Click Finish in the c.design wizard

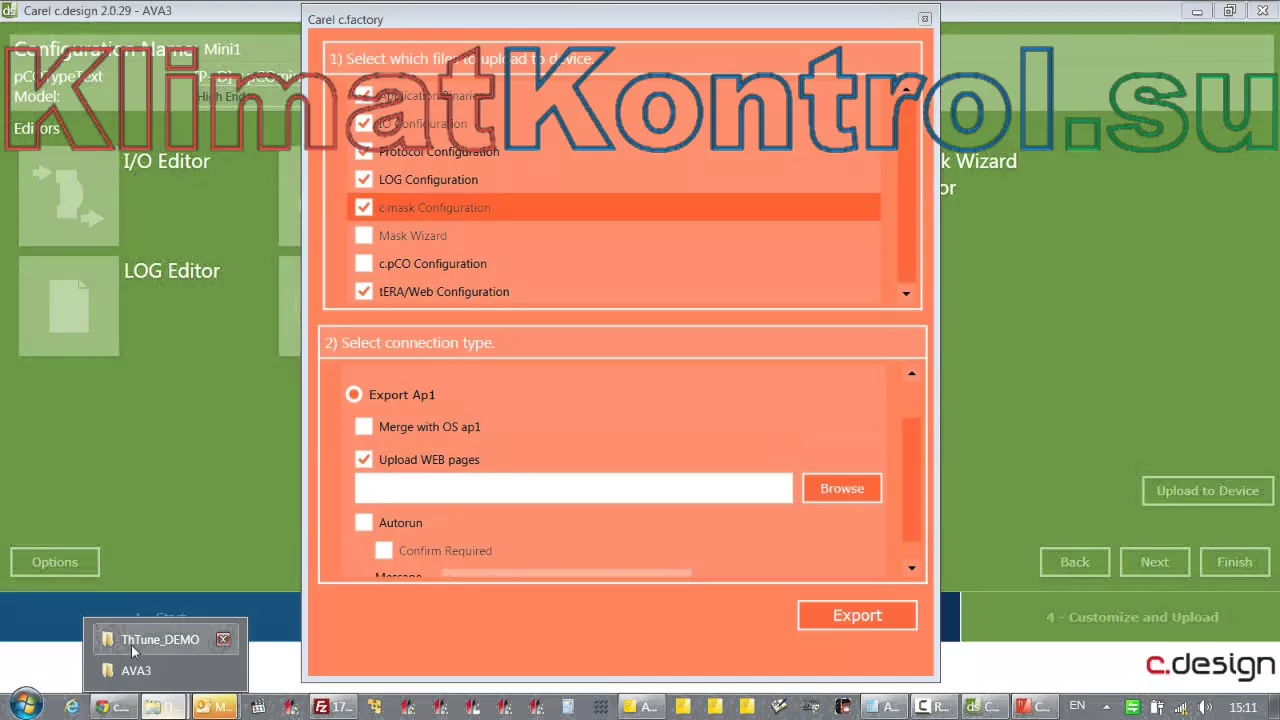click(x=1235, y=562)
